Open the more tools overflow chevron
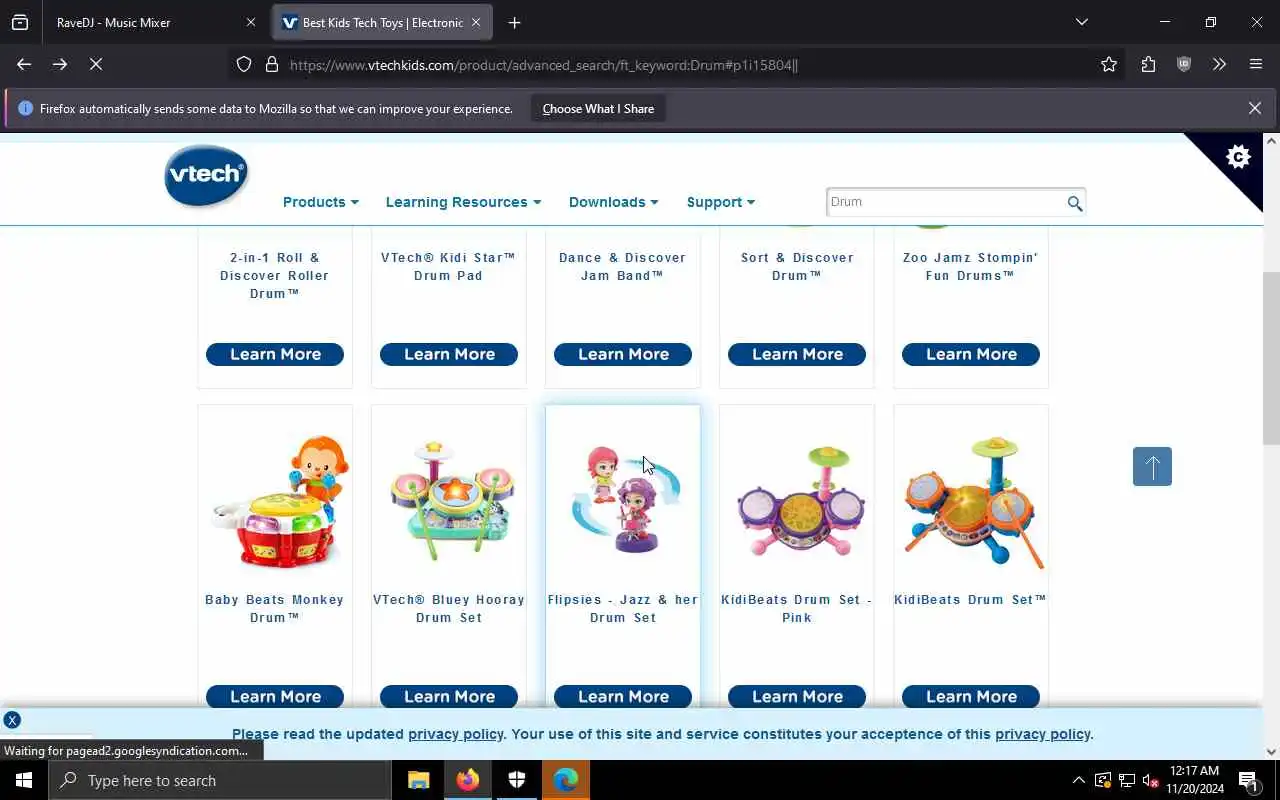 (1219, 64)
